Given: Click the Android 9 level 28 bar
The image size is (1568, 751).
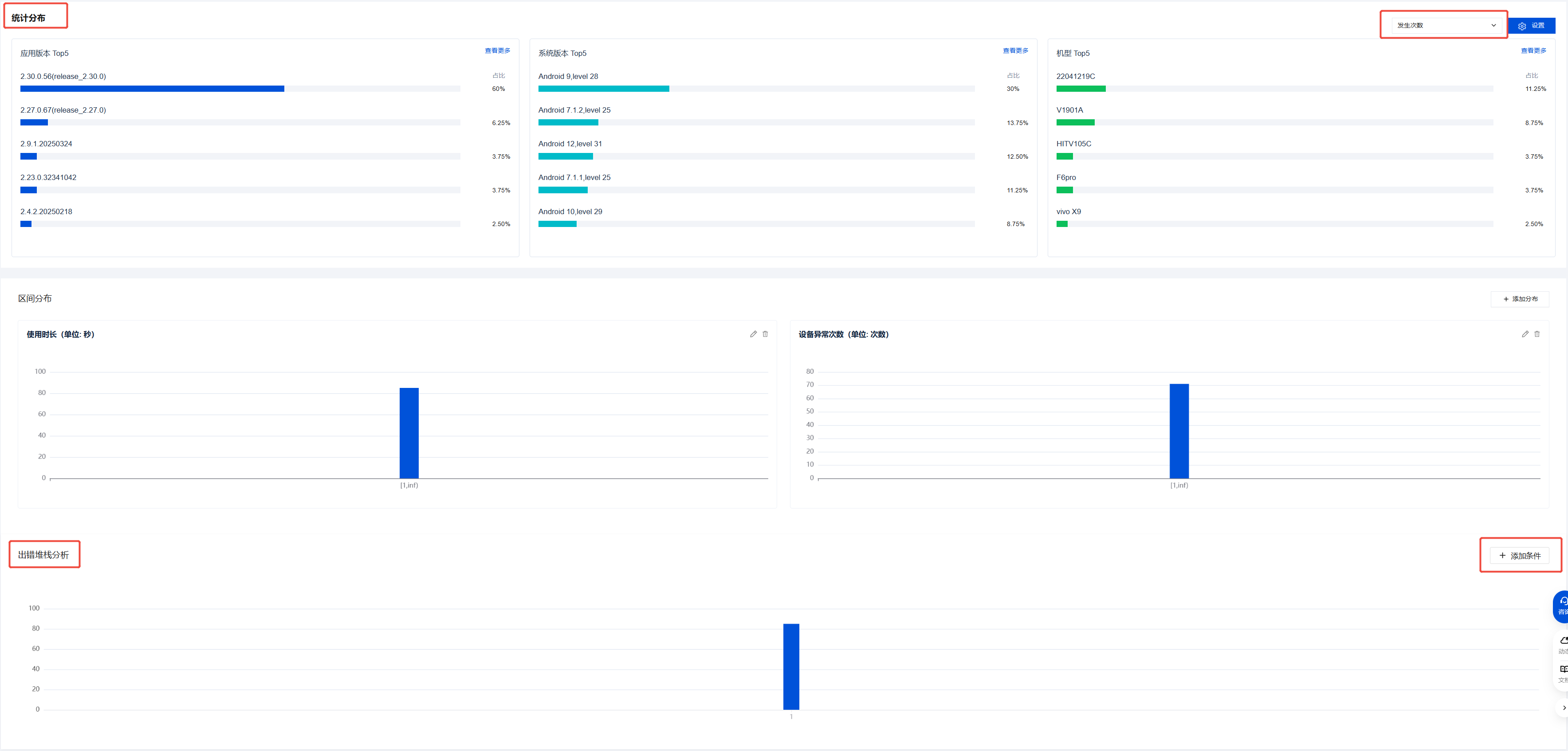Looking at the screenshot, I should tap(603, 89).
